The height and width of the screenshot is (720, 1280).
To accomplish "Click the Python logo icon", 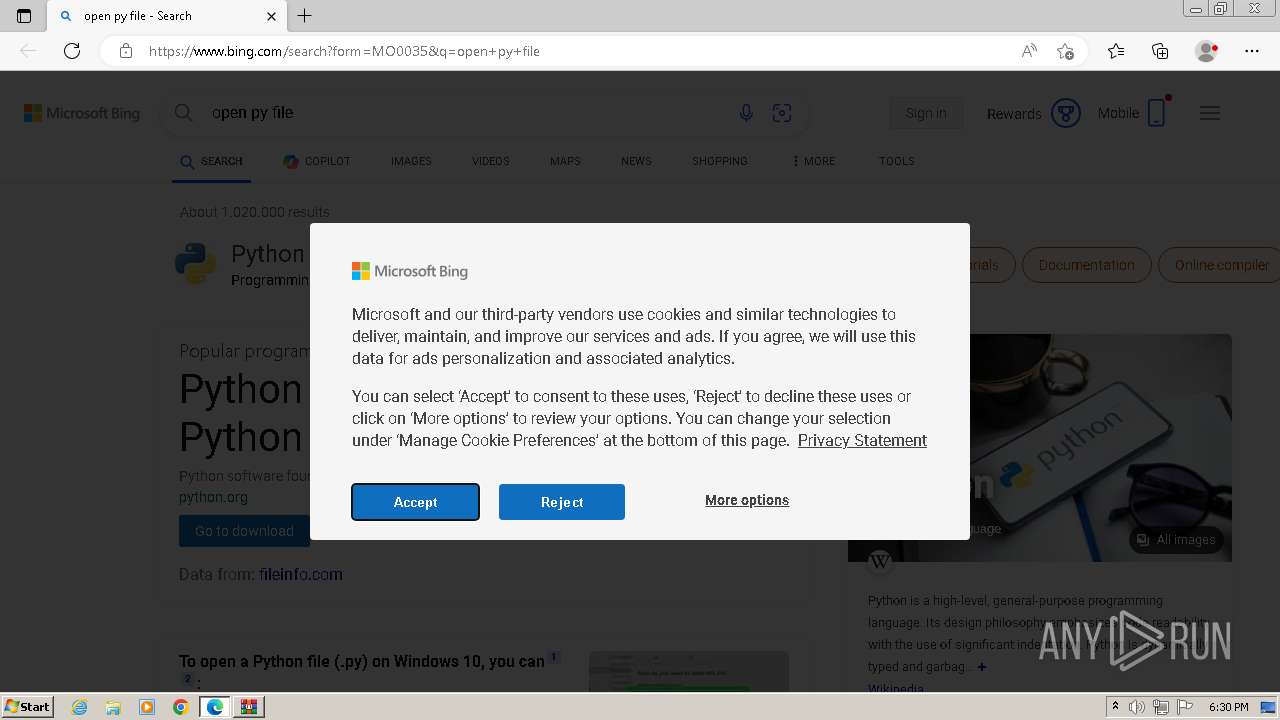I will [x=195, y=264].
